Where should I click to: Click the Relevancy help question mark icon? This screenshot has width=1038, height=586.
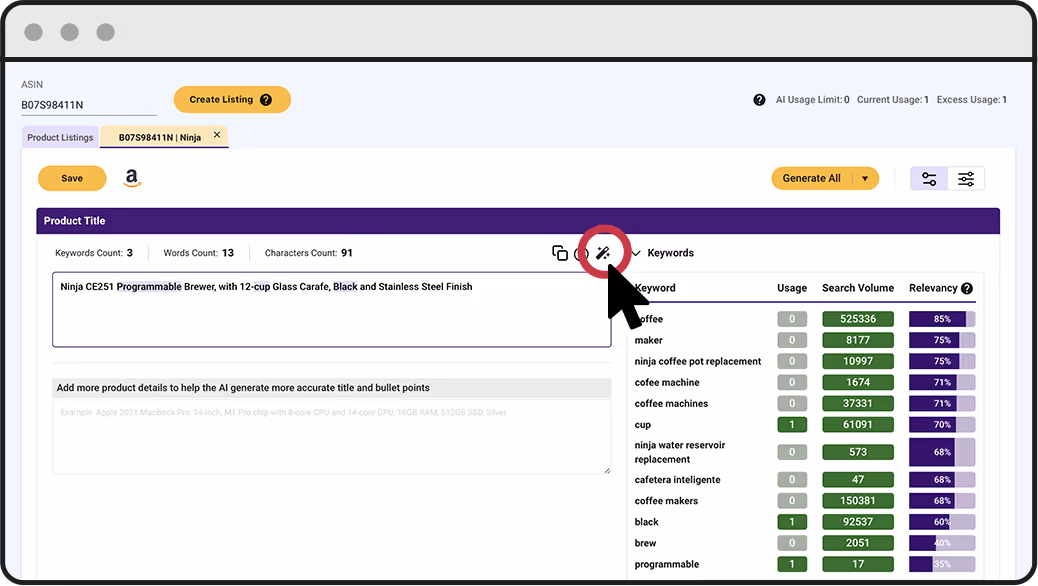(967, 288)
